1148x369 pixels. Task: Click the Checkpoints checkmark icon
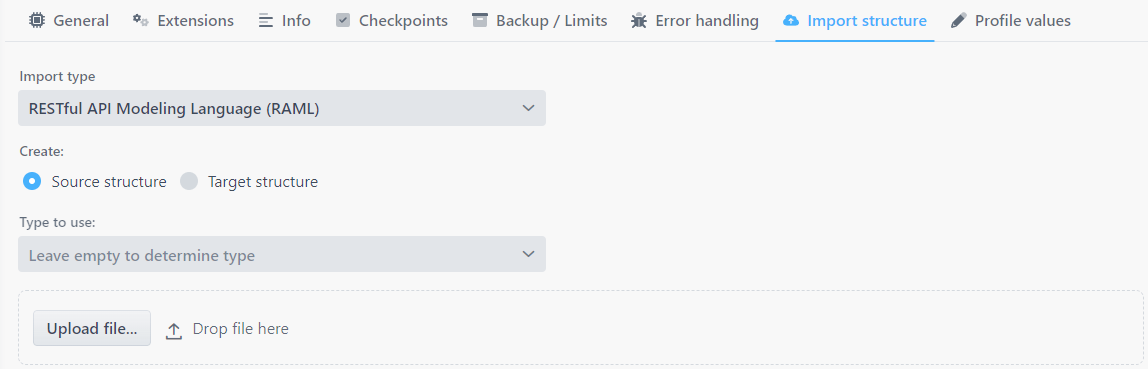(x=343, y=21)
